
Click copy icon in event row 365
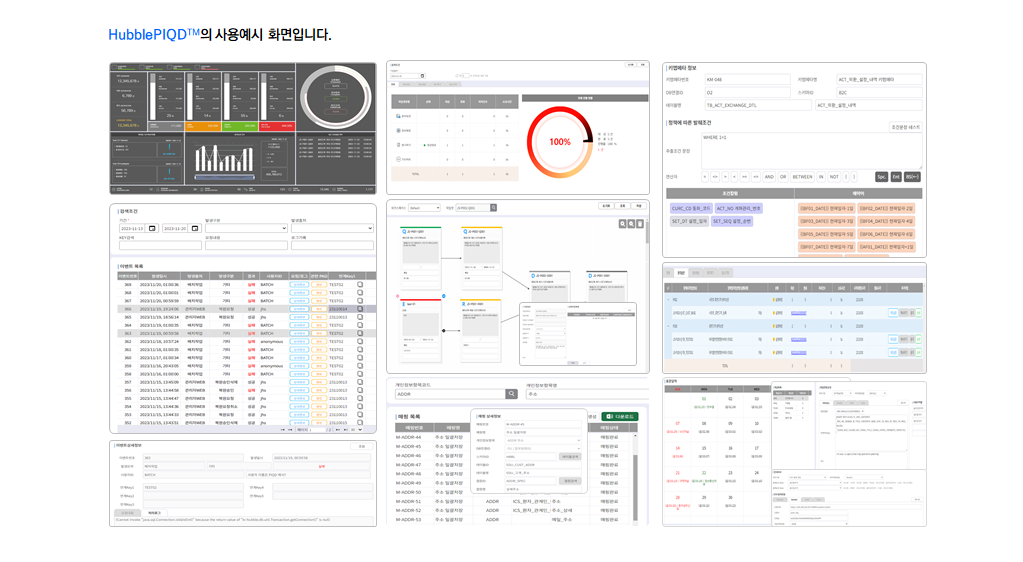tap(360, 317)
